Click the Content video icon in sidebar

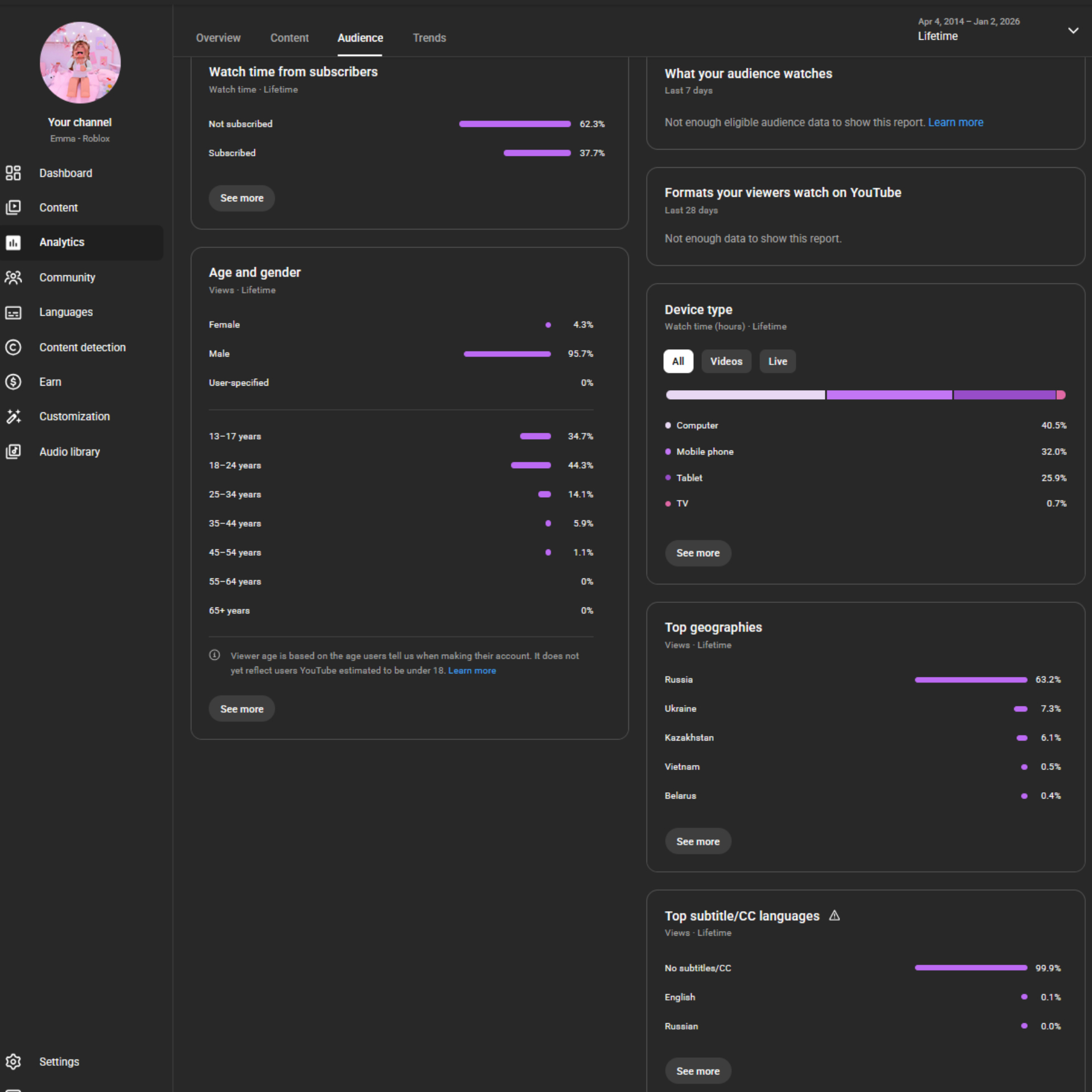coord(13,208)
